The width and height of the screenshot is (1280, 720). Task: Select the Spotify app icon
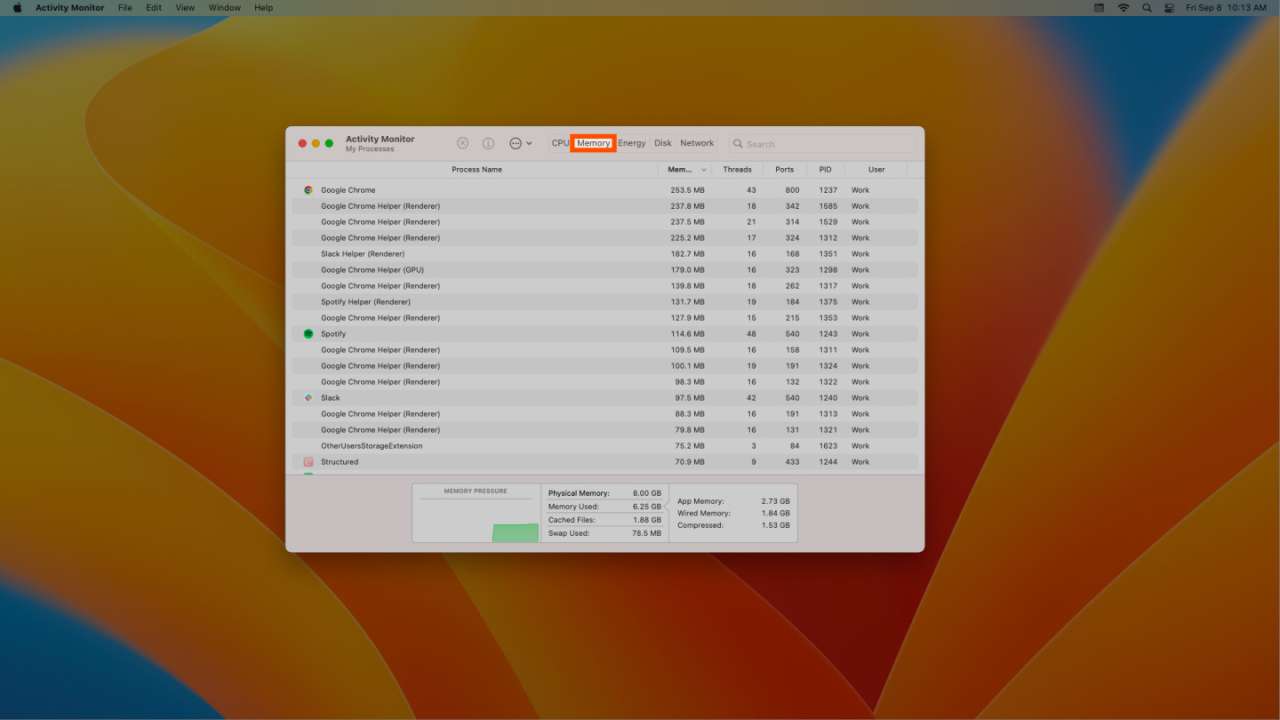coord(308,333)
